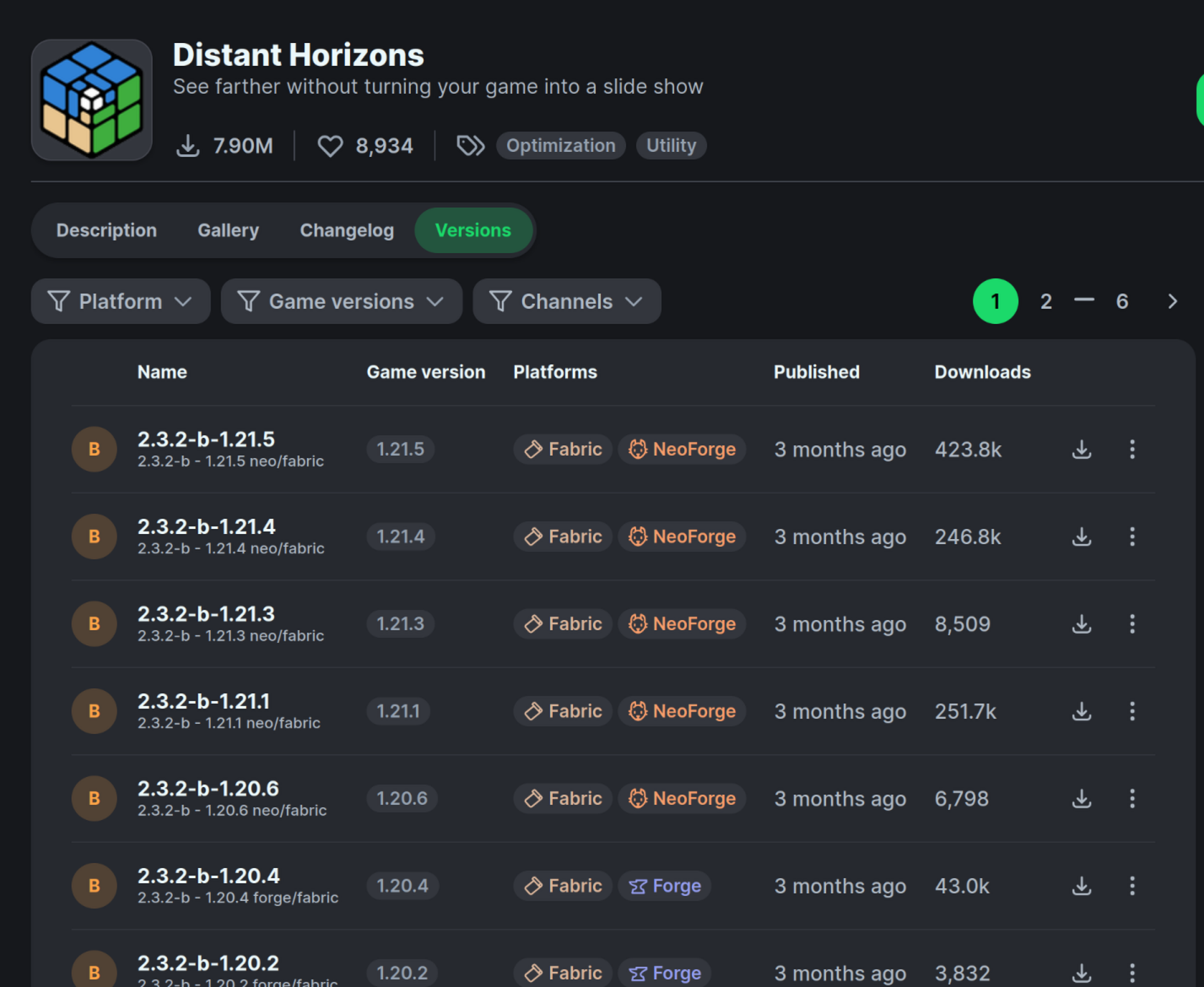The width and height of the screenshot is (1204, 987).
Task: Click the 8,509 download count
Action: tap(963, 624)
